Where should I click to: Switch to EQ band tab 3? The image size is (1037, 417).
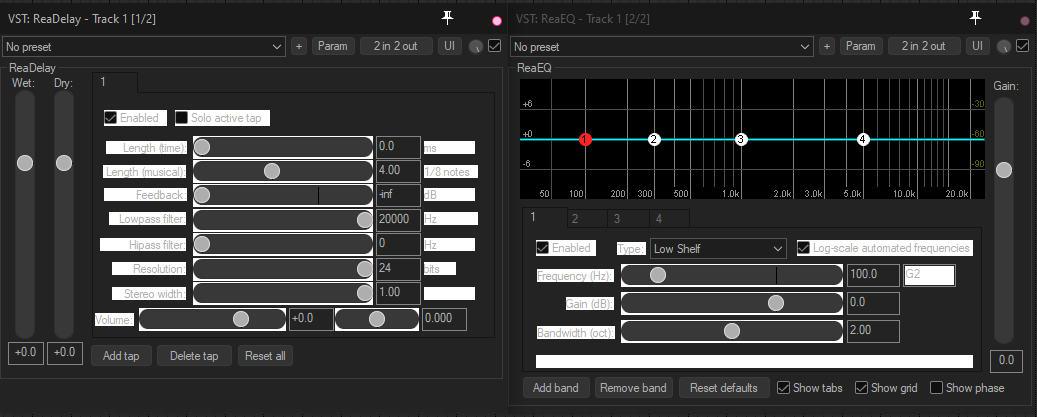[628, 219]
